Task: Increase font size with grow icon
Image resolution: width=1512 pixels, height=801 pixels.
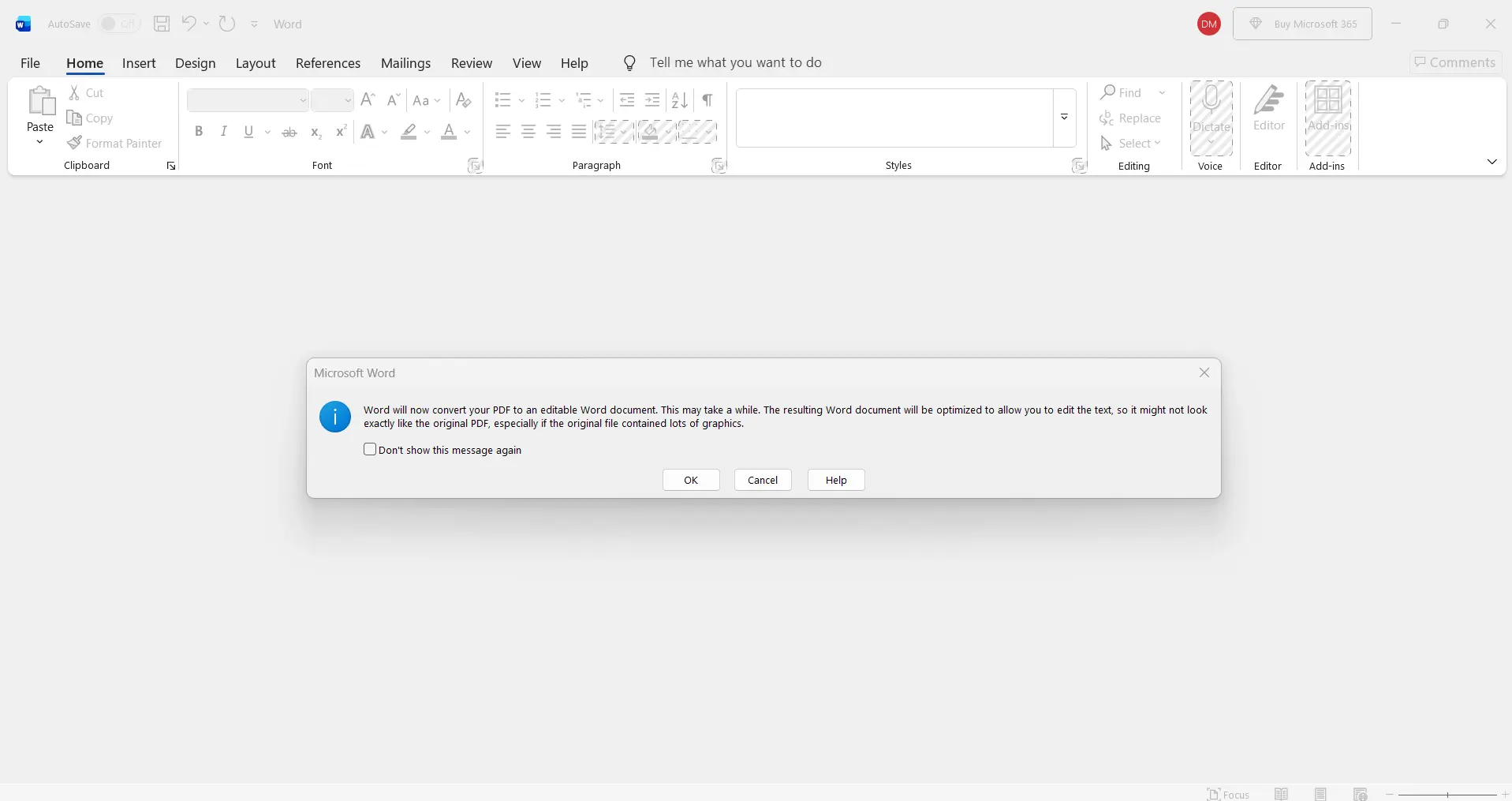Action: [368, 100]
